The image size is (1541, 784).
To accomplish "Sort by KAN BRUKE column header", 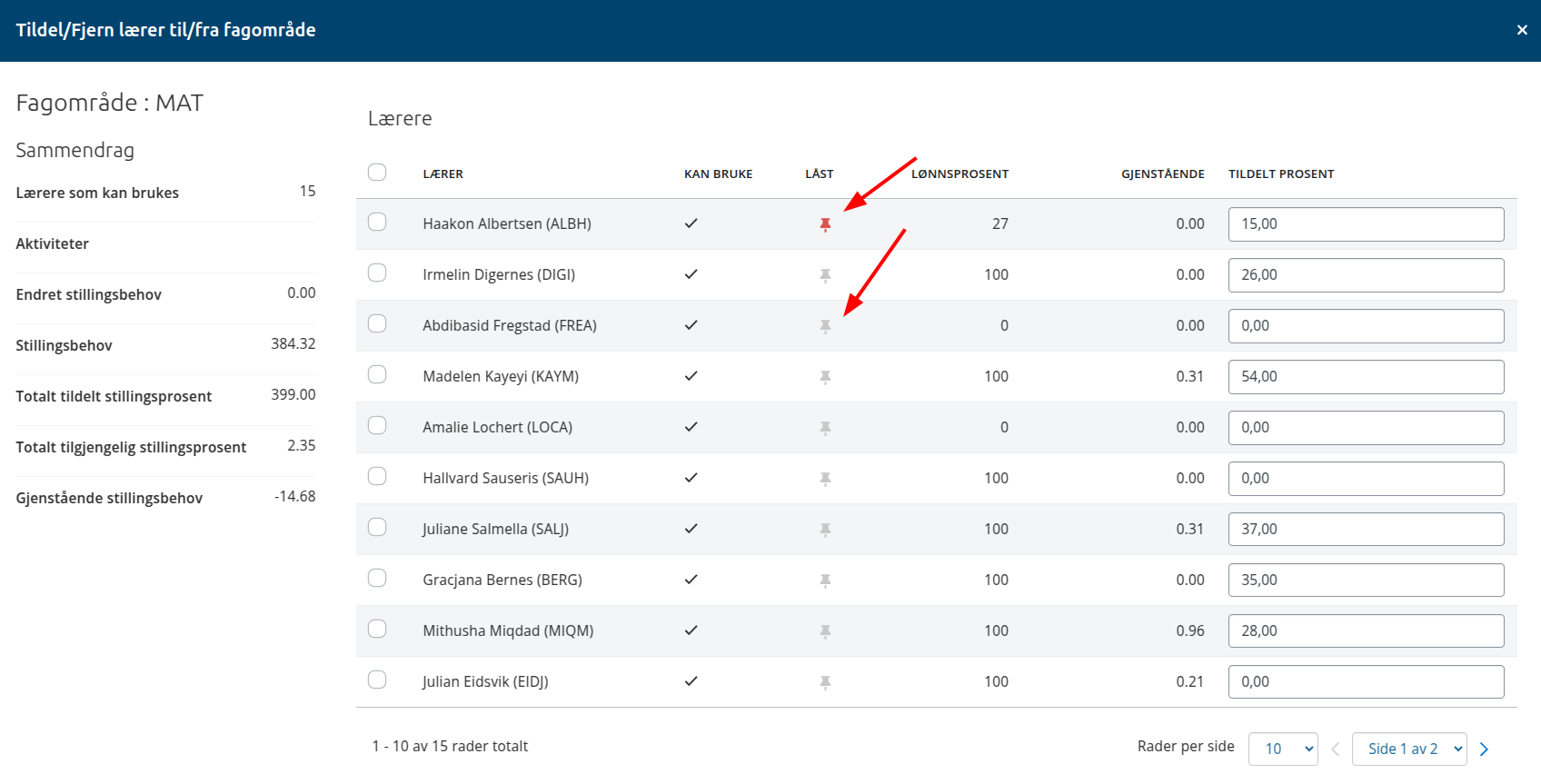I will click(719, 174).
